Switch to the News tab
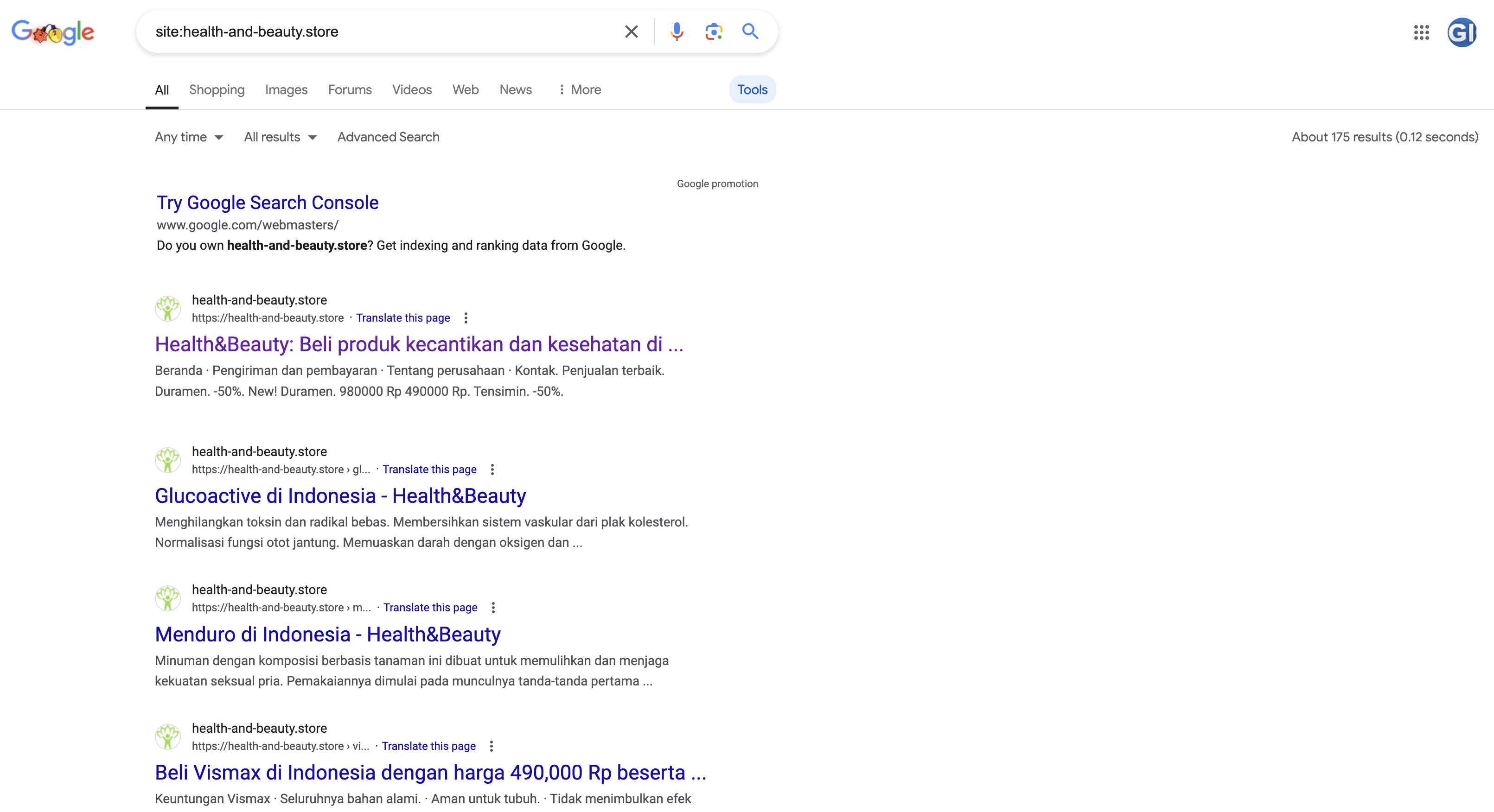 516,90
